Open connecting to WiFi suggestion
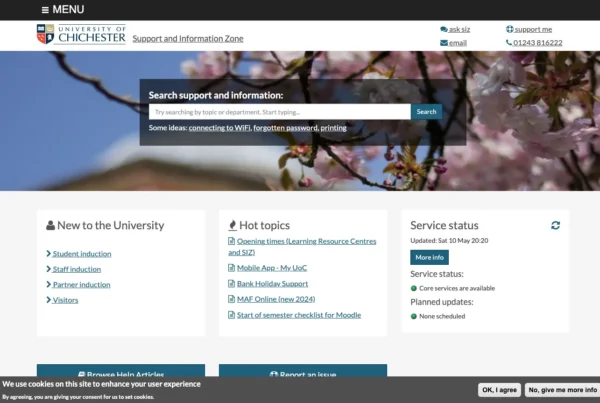This screenshot has height=403, width=600. pos(220,128)
